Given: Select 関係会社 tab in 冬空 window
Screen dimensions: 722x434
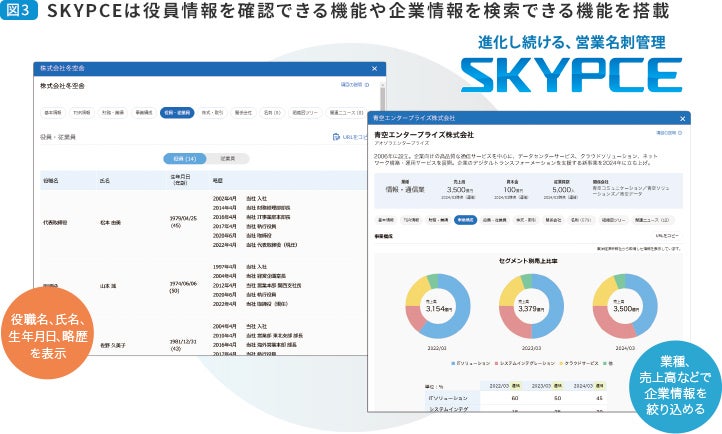Looking at the screenshot, I should (243, 113).
